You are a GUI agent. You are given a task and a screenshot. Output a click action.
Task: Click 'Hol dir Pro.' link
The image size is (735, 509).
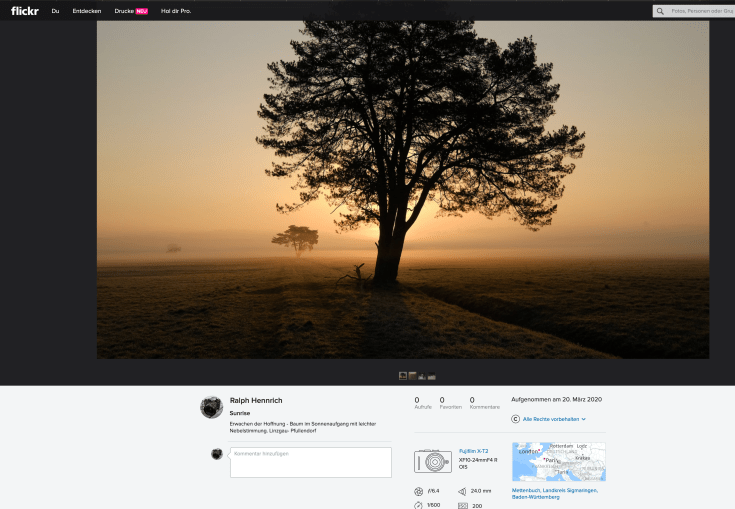[176, 11]
